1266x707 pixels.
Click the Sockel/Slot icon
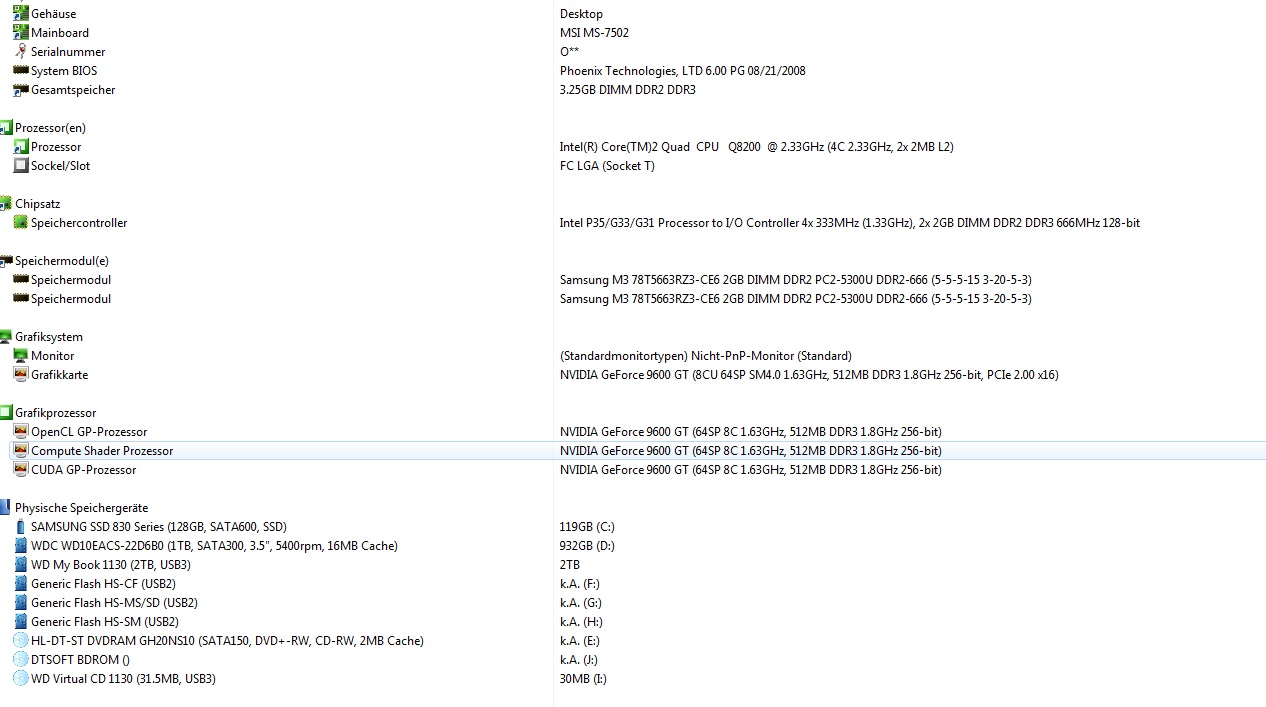[21, 166]
